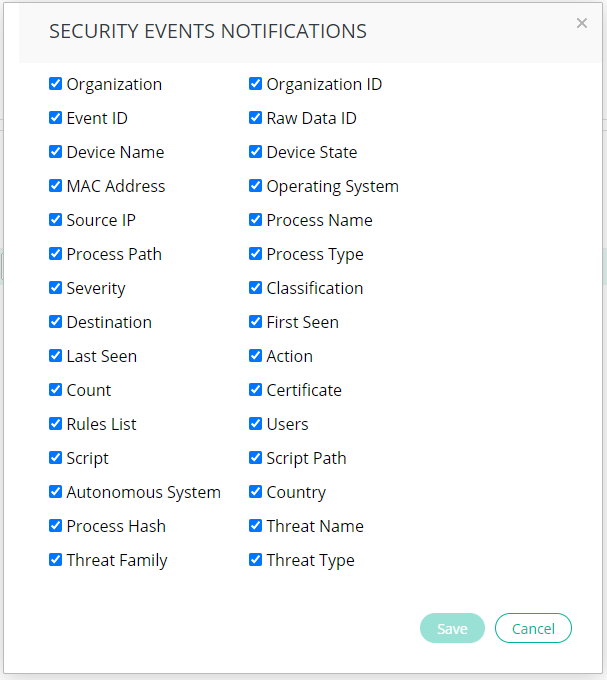This screenshot has height=680, width=607.
Task: Toggle the Destination checkbox
Action: [x=56, y=322]
